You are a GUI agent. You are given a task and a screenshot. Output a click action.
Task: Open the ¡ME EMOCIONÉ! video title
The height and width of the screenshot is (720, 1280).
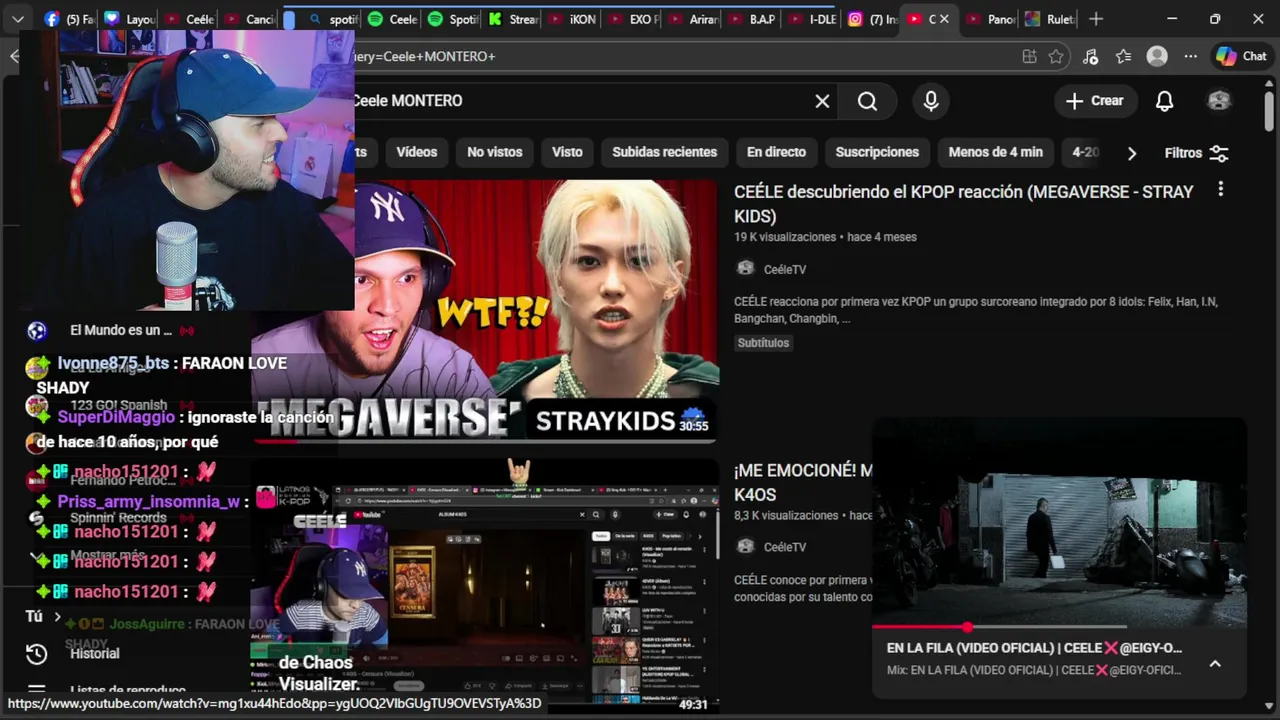803,482
